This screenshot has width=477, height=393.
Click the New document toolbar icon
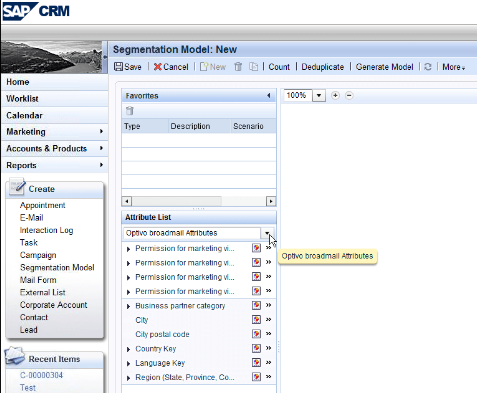[x=204, y=67]
